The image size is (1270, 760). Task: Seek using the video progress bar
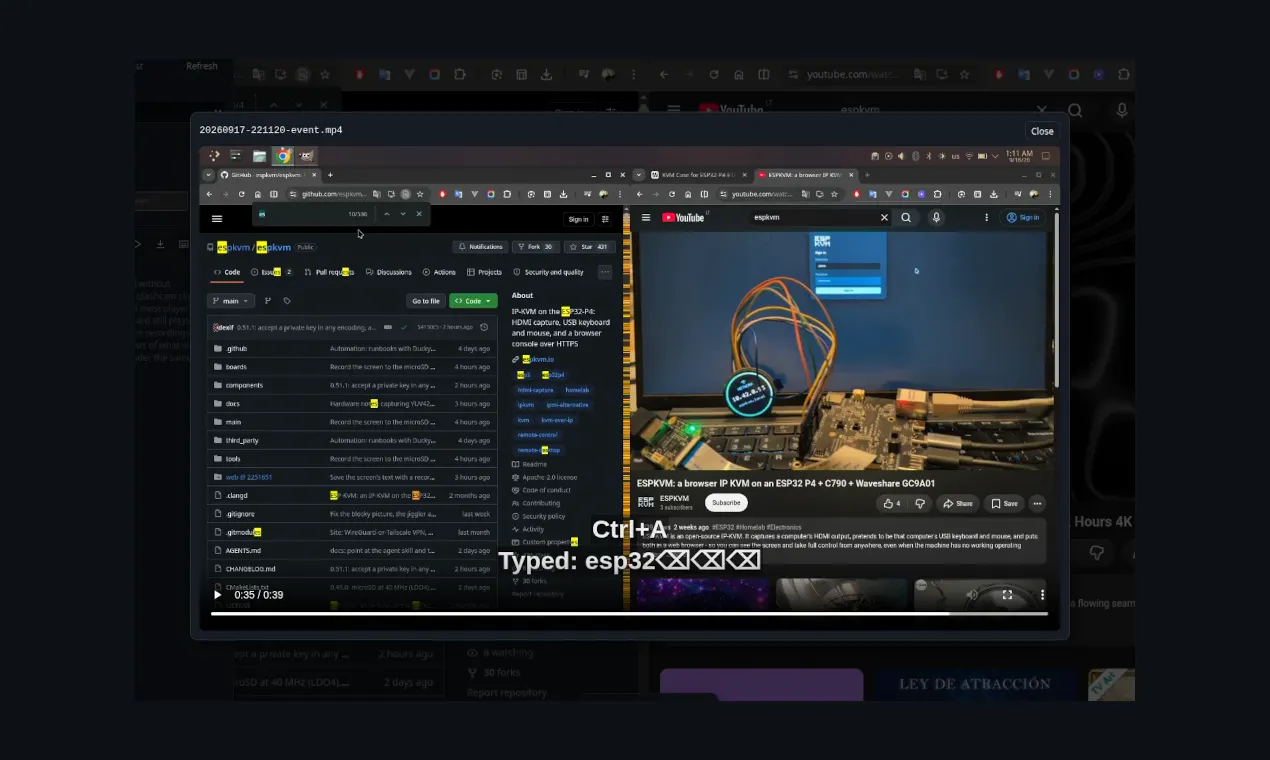(x=629, y=613)
